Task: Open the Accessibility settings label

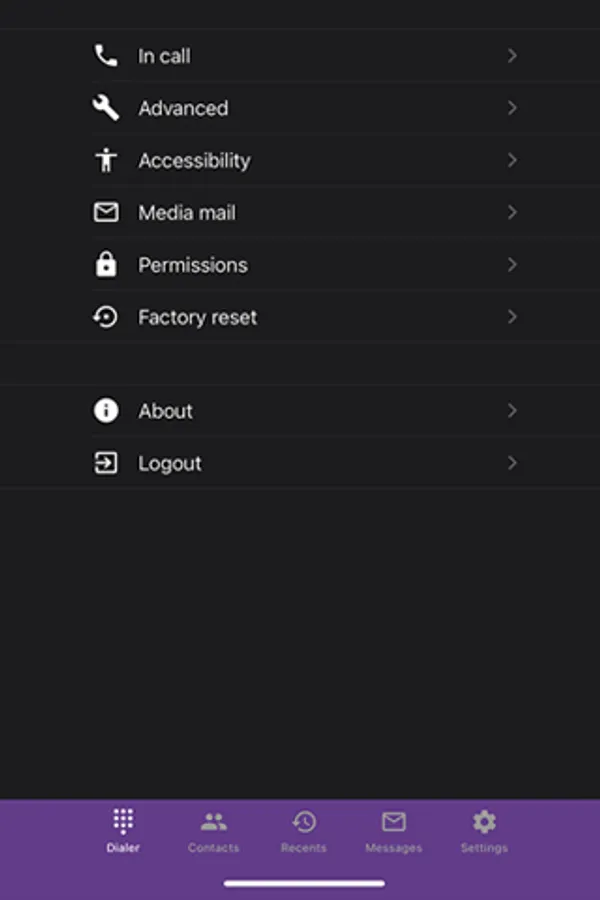Action: click(194, 160)
